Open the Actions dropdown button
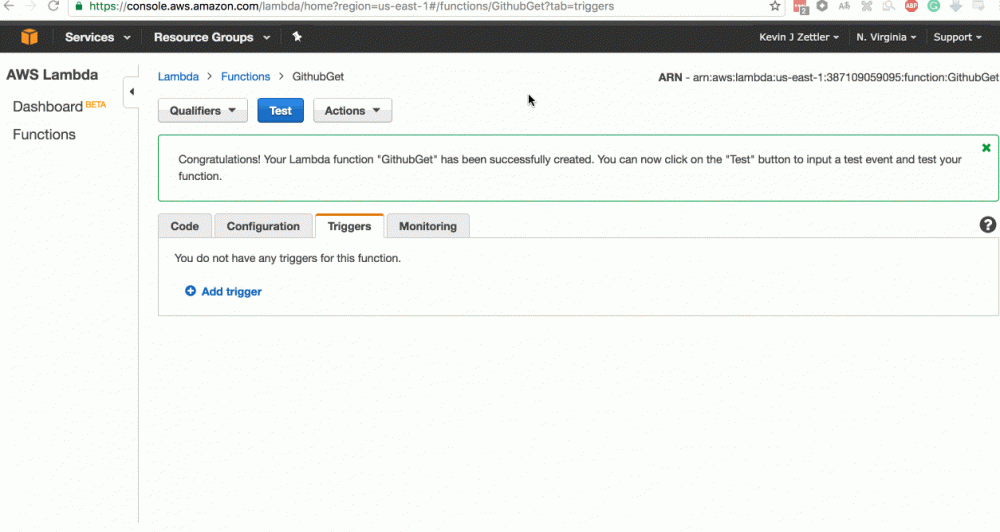This screenshot has width=1000, height=532. click(x=352, y=110)
